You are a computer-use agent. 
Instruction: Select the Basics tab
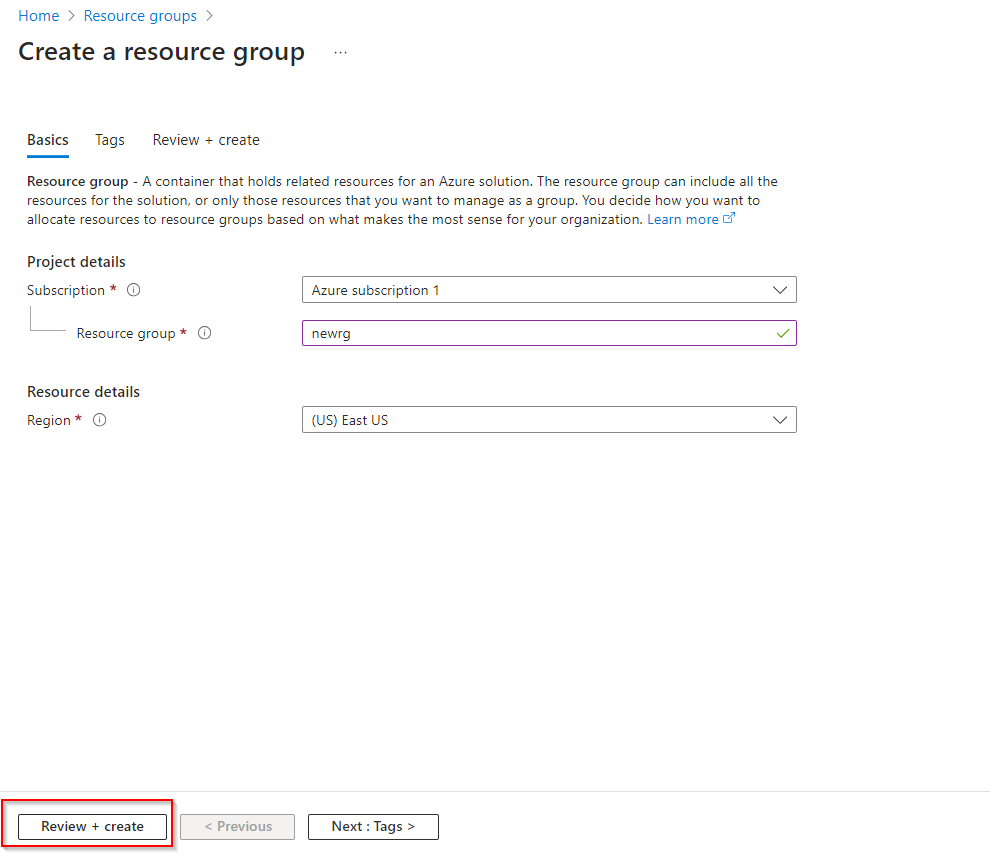click(48, 140)
